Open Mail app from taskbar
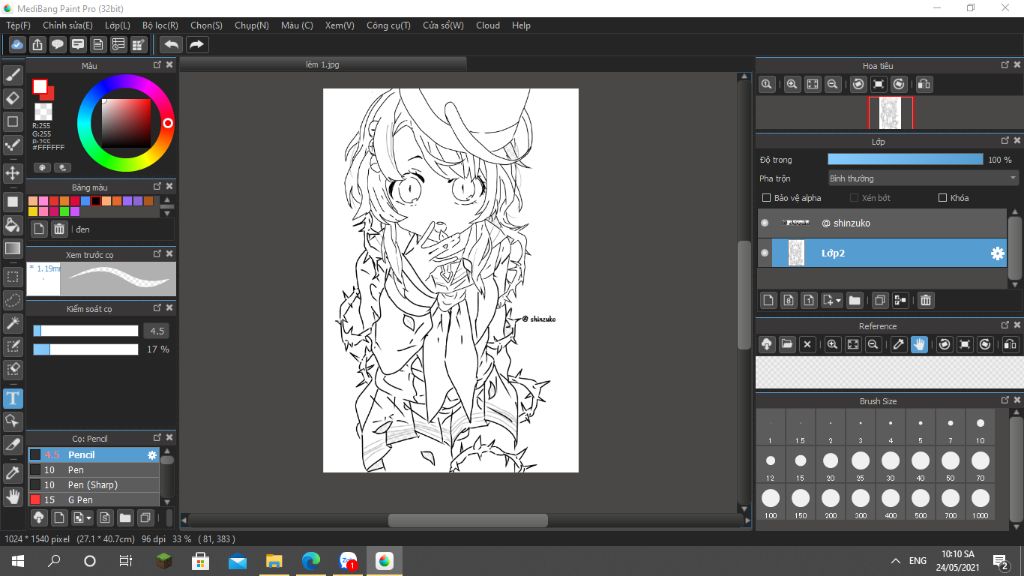This screenshot has width=1024, height=576. click(237, 561)
